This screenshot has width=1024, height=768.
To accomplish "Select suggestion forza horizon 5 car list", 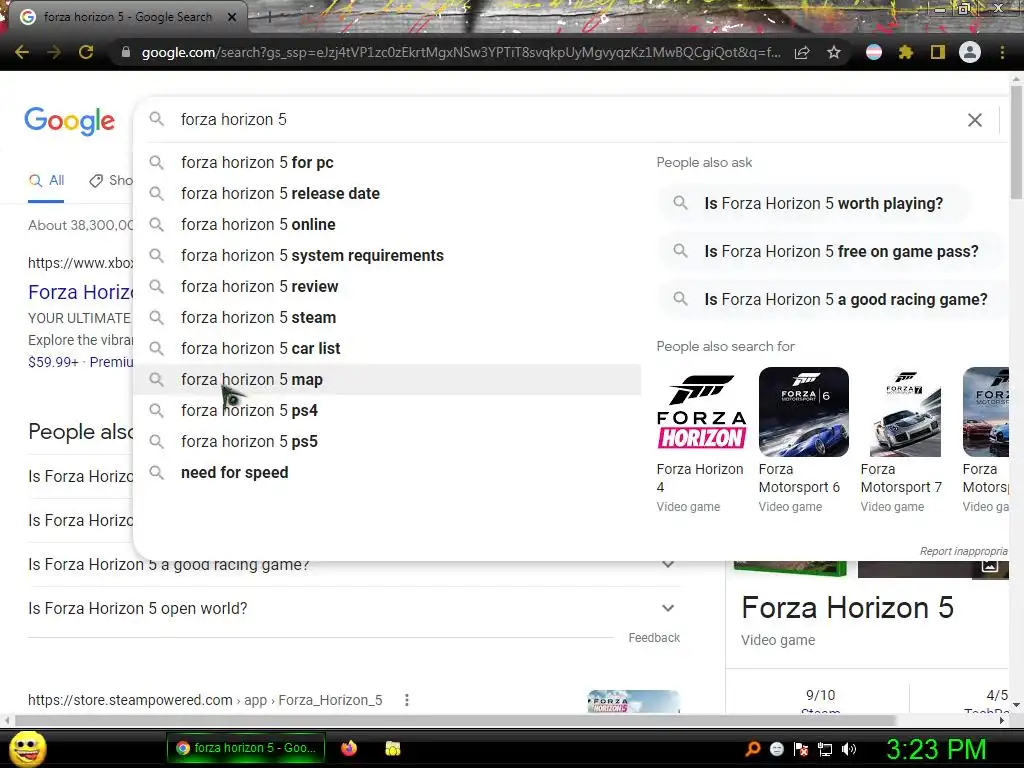I will [x=387, y=349].
